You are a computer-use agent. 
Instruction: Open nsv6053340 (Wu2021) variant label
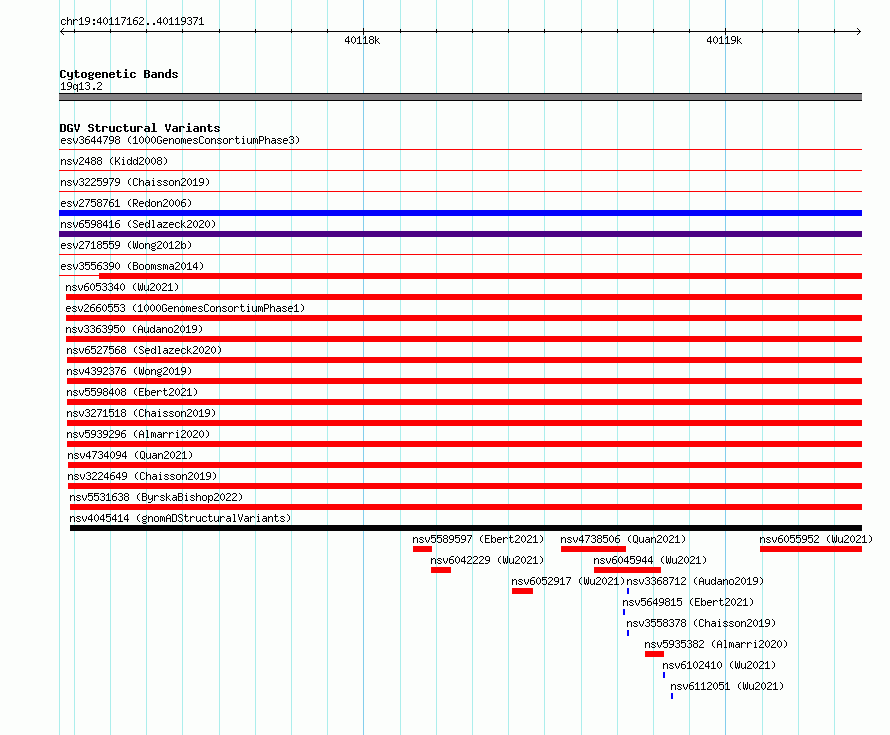pos(122,287)
